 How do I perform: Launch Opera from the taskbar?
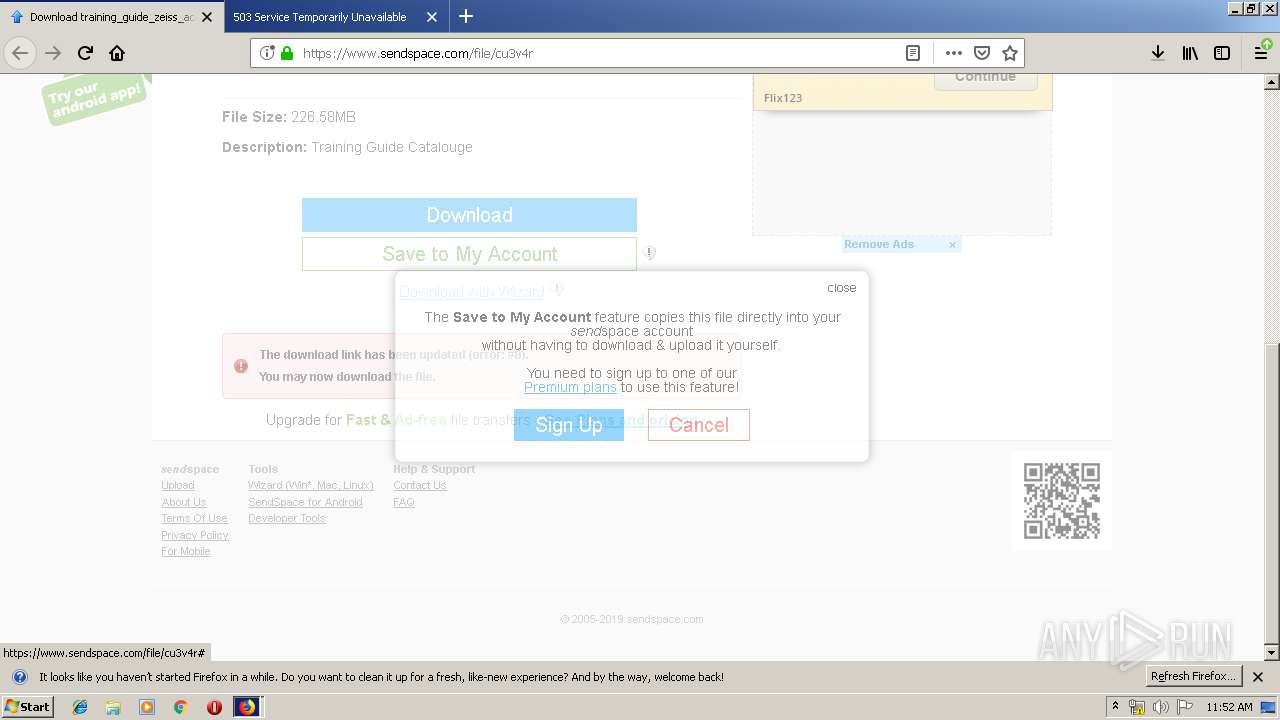[x=214, y=707]
